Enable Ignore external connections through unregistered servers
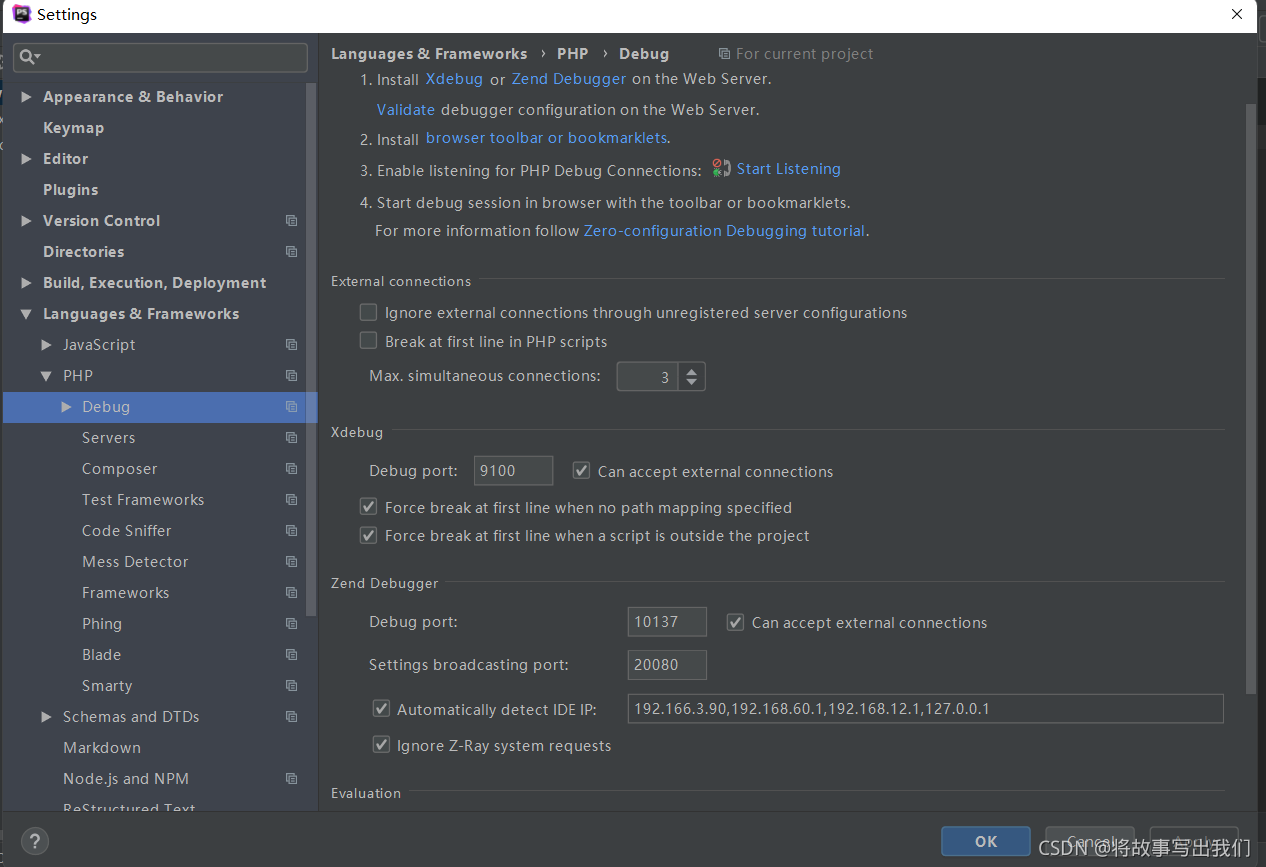Image resolution: width=1266 pixels, height=867 pixels. 368,312
